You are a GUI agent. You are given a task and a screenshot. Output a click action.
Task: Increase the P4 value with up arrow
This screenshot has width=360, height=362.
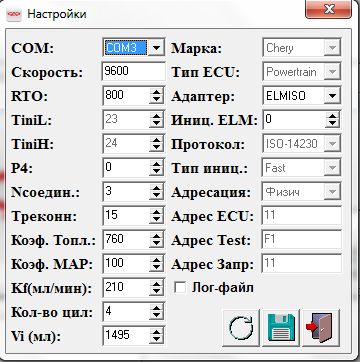point(156,164)
